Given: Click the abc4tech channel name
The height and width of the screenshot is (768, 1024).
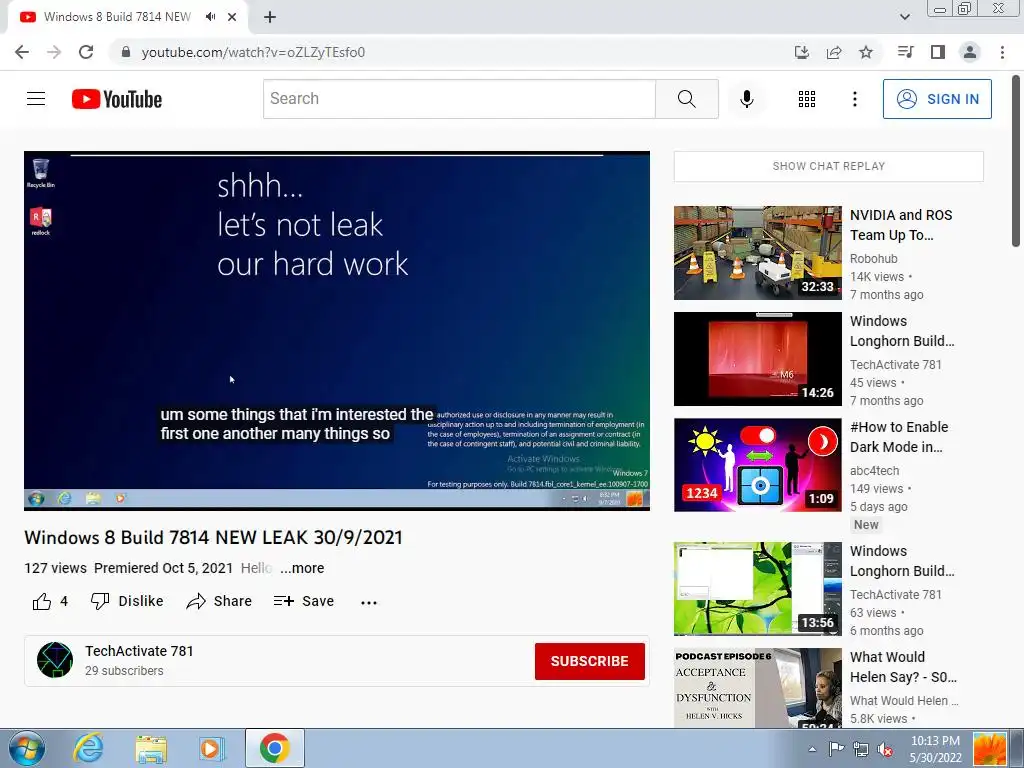Looking at the screenshot, I should [874, 471].
